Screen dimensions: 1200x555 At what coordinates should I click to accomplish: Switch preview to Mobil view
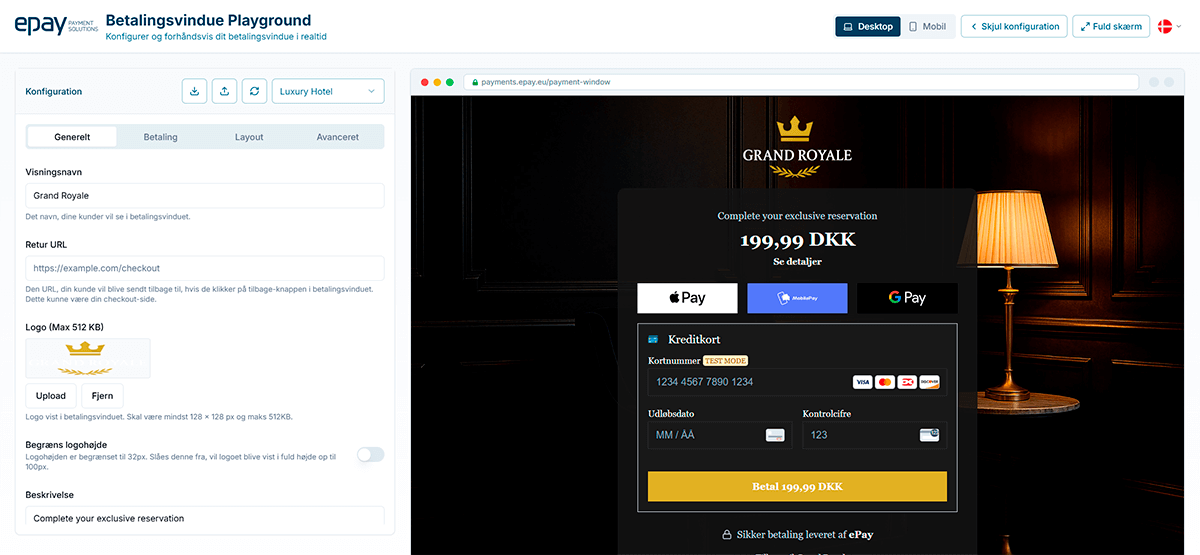929,27
